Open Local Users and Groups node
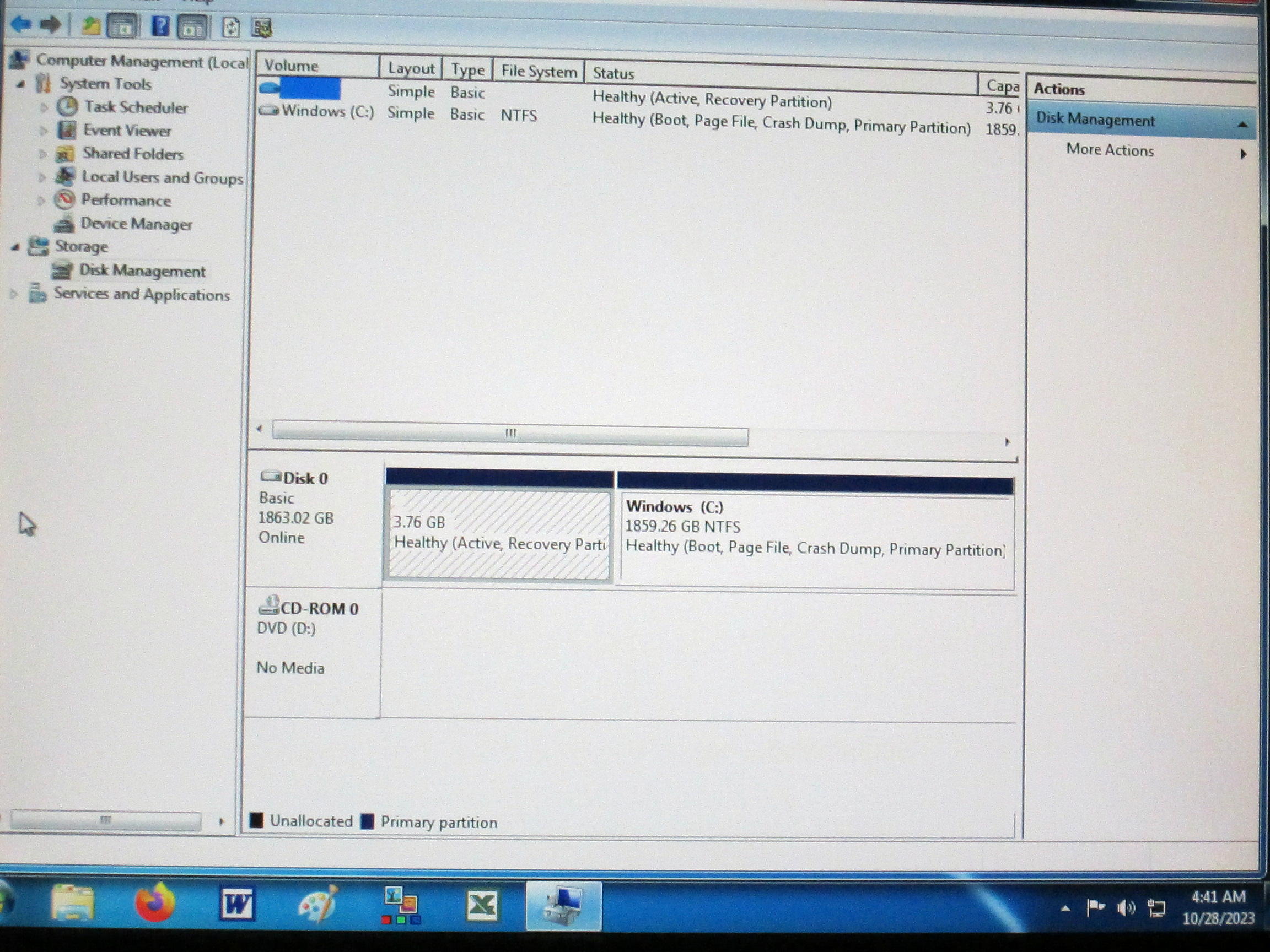 pyautogui.click(x=163, y=177)
